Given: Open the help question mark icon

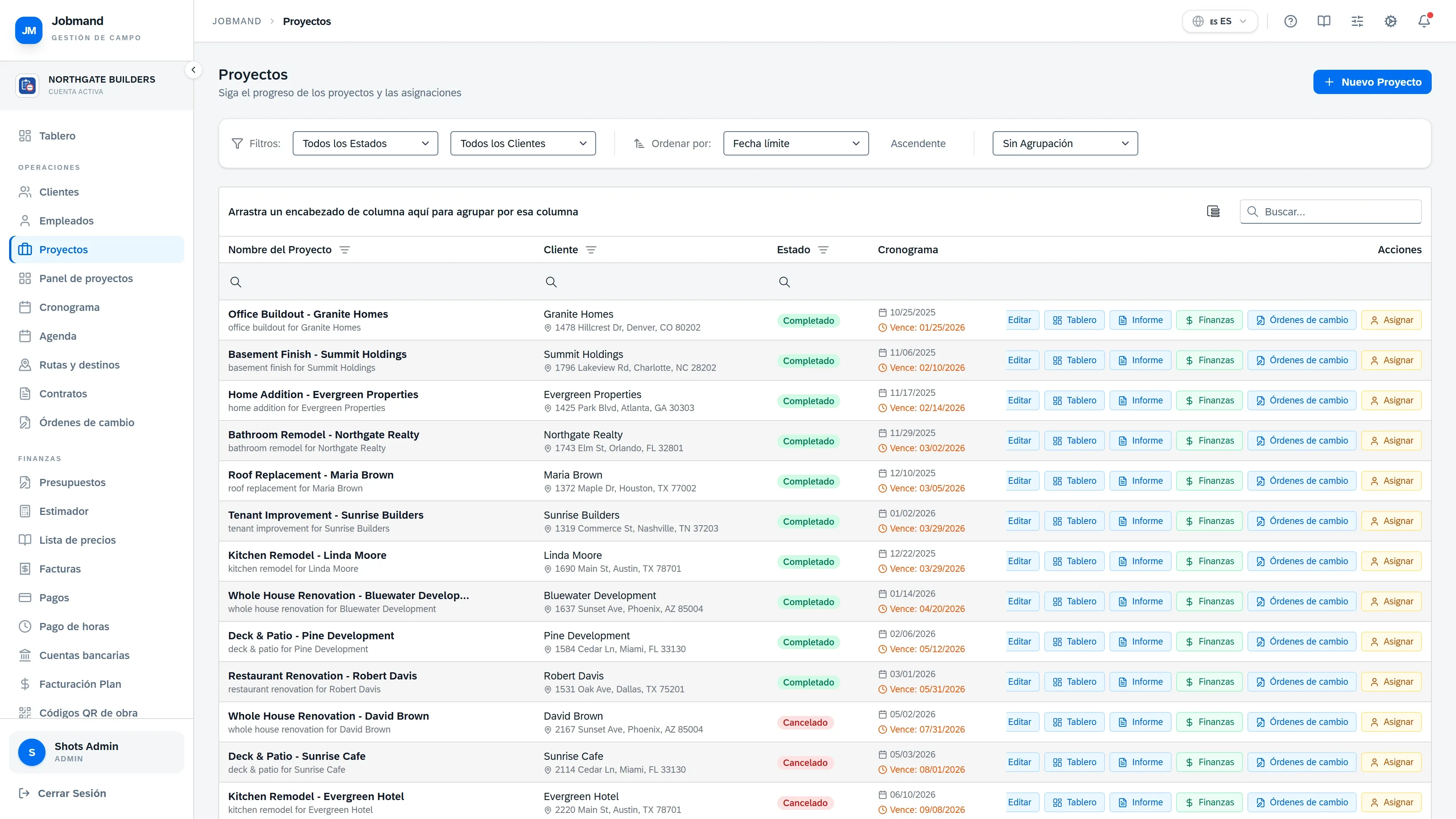Looking at the screenshot, I should [x=1290, y=22].
